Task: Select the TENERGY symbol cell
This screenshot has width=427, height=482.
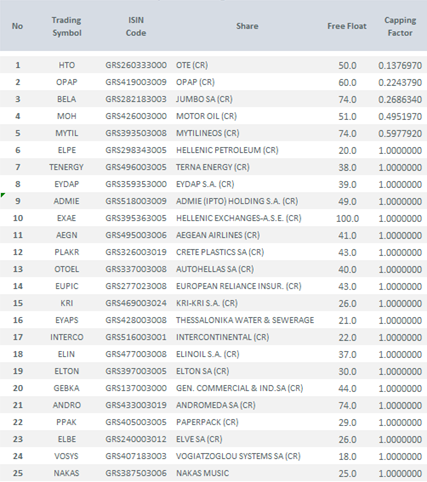Action: click(x=67, y=167)
